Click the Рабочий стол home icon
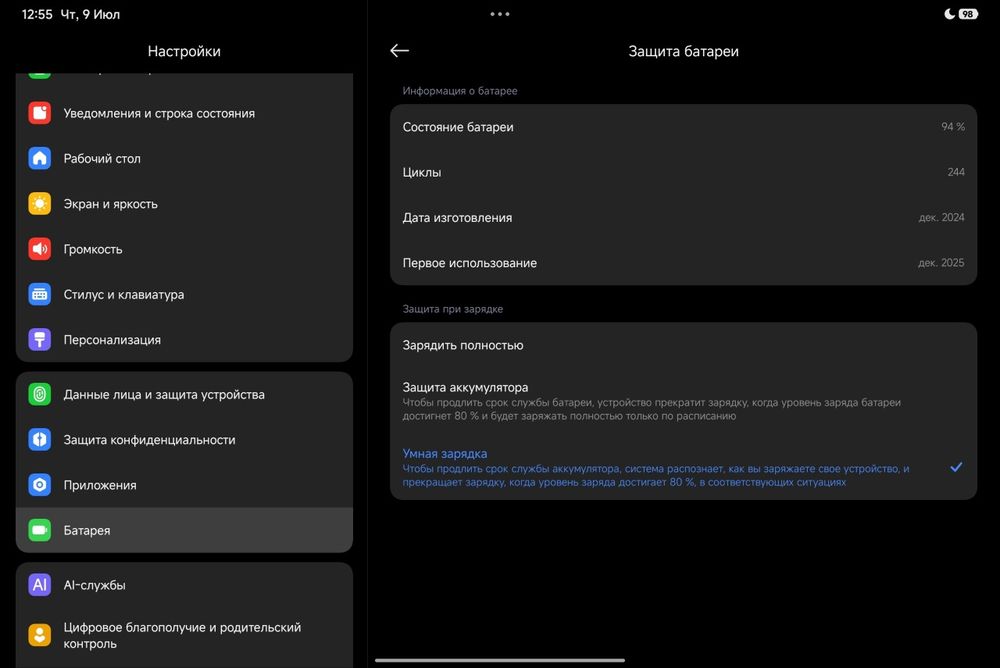This screenshot has height=668, width=1000. (x=40, y=158)
